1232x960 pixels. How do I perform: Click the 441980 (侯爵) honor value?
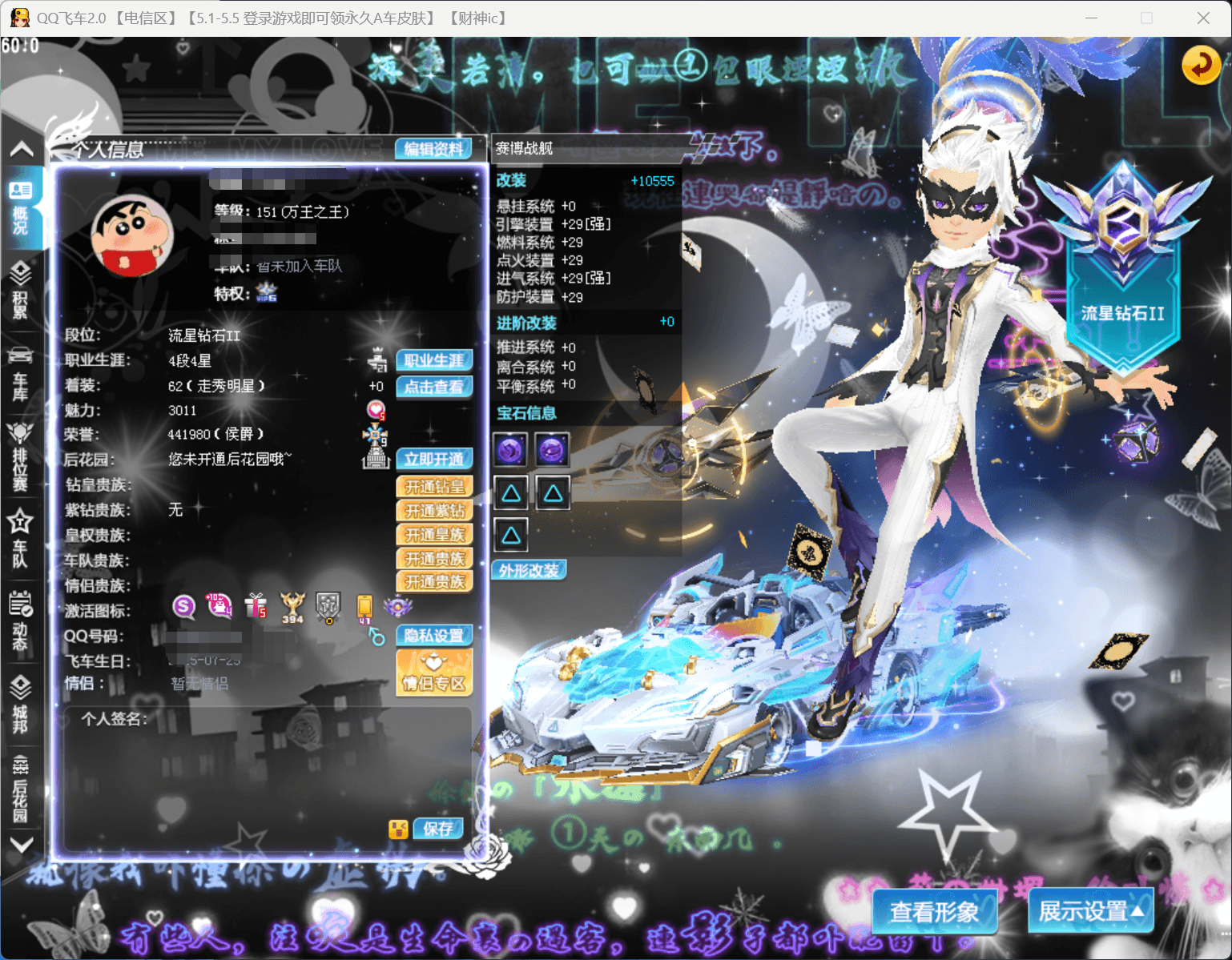pyautogui.click(x=216, y=434)
